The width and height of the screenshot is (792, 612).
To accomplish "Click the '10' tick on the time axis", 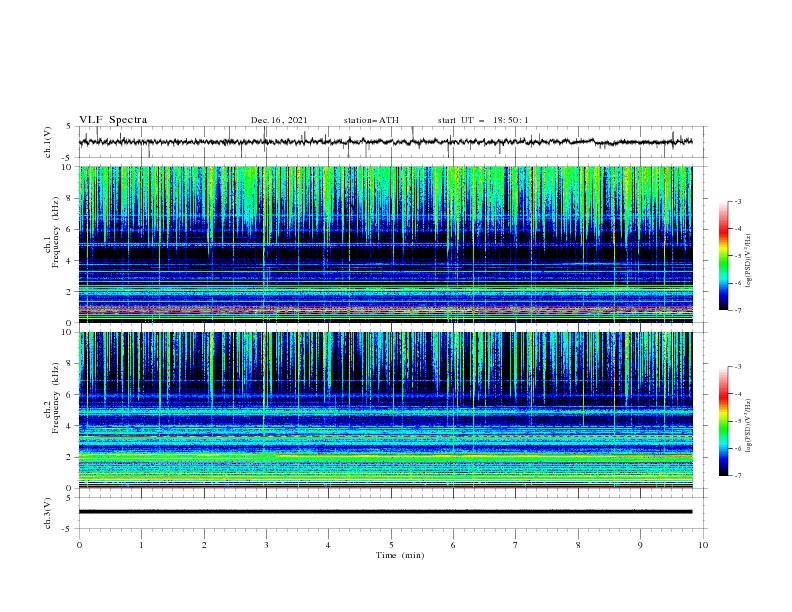I will click(x=703, y=545).
